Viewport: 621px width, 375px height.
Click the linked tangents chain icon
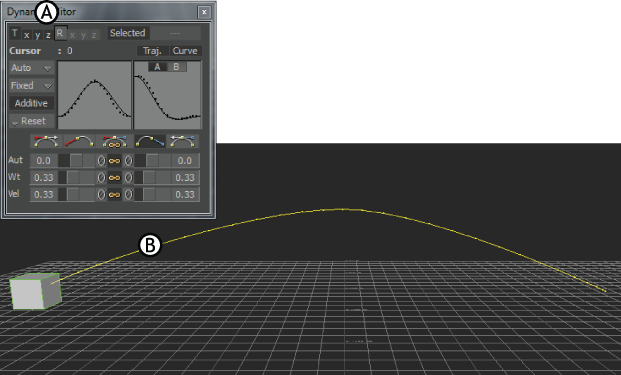point(114,141)
